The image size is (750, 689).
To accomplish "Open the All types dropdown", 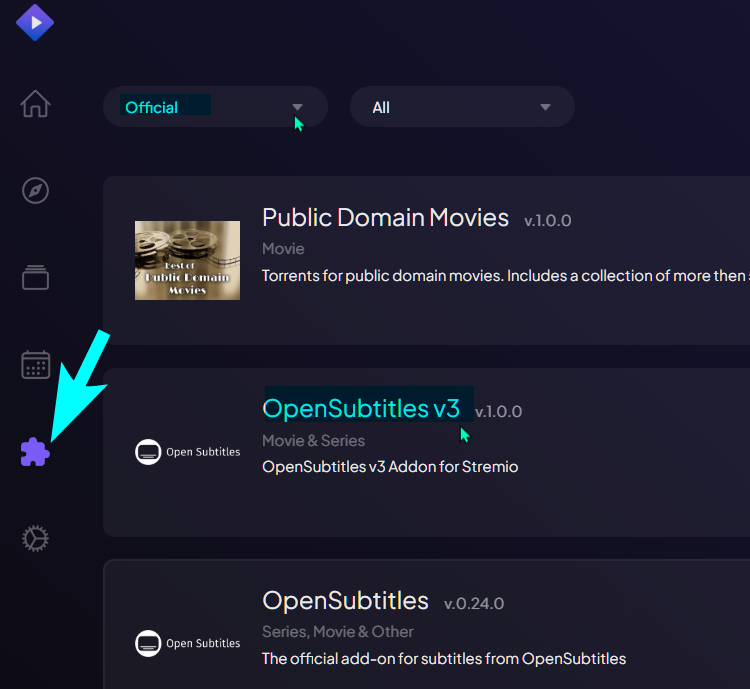I will coord(462,107).
